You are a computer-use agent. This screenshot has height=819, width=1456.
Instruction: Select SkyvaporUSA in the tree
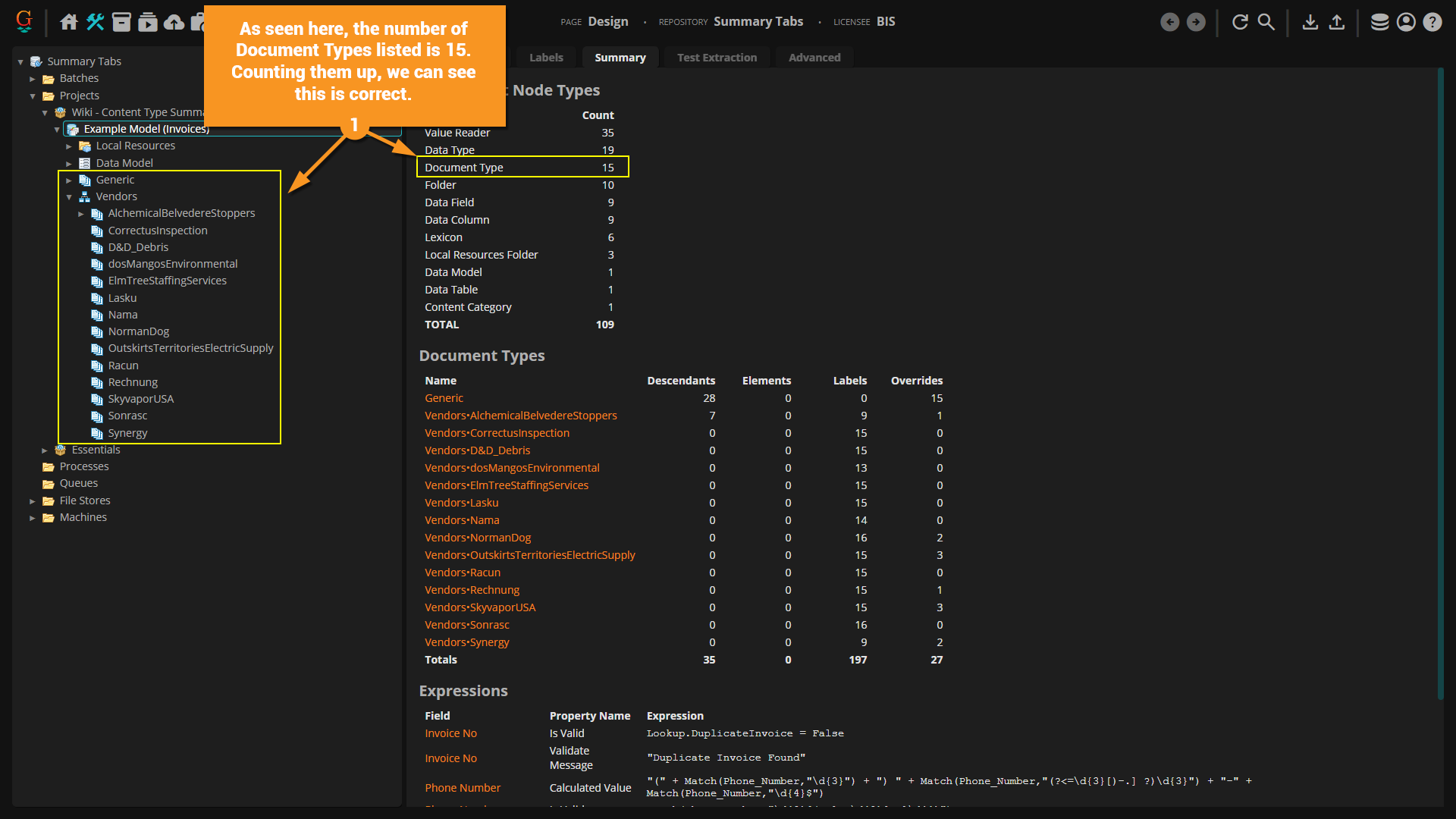[x=140, y=399]
